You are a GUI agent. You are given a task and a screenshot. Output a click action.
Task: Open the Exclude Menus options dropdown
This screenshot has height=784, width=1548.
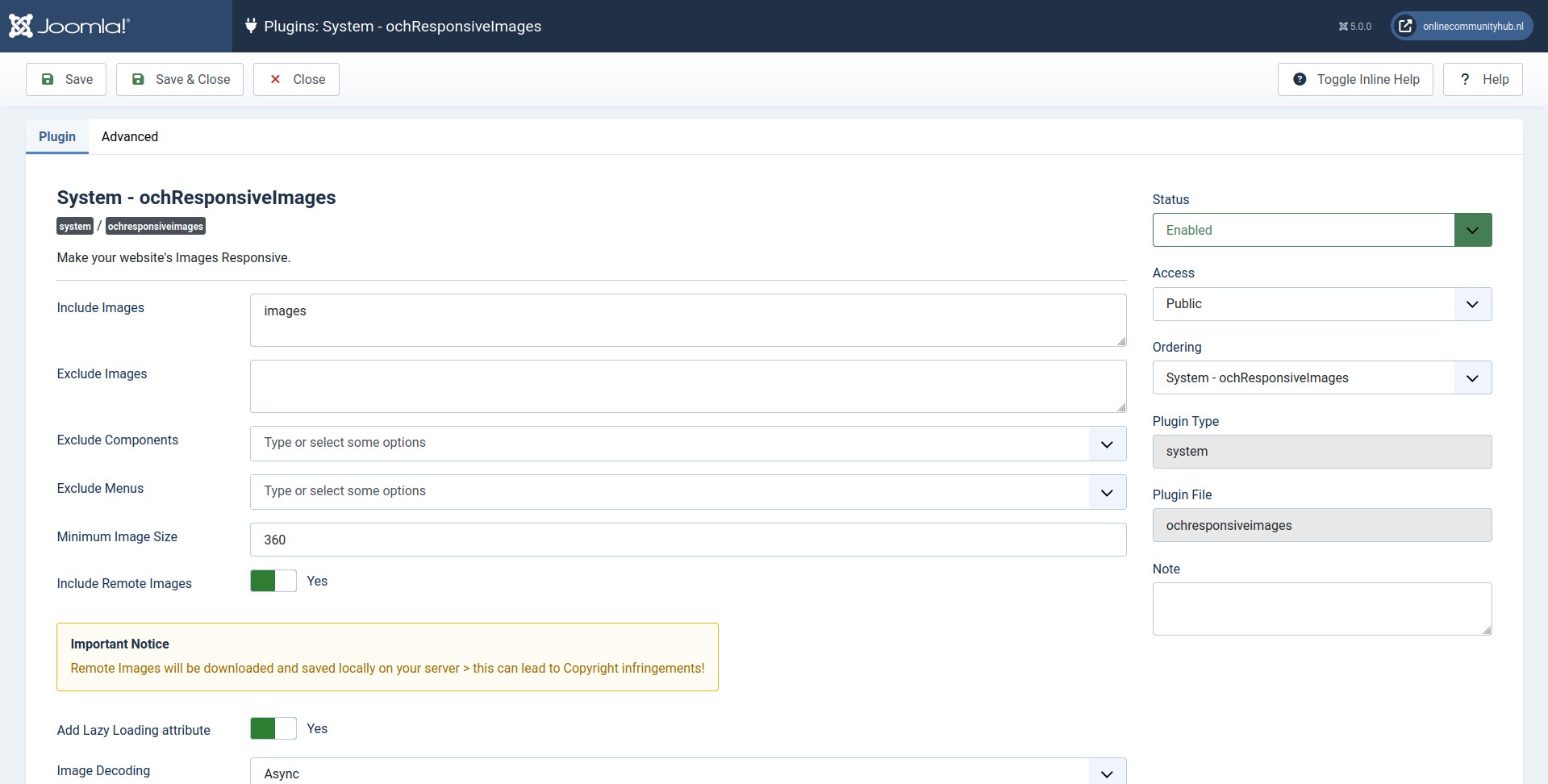coord(688,492)
